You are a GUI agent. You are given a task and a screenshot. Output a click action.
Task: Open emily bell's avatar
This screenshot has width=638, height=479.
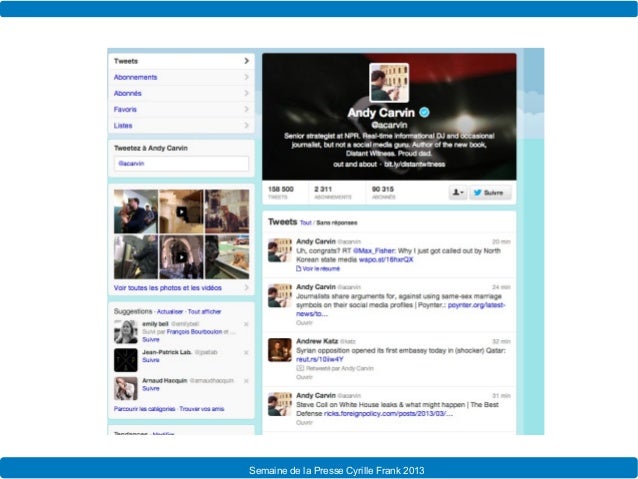click(126, 332)
